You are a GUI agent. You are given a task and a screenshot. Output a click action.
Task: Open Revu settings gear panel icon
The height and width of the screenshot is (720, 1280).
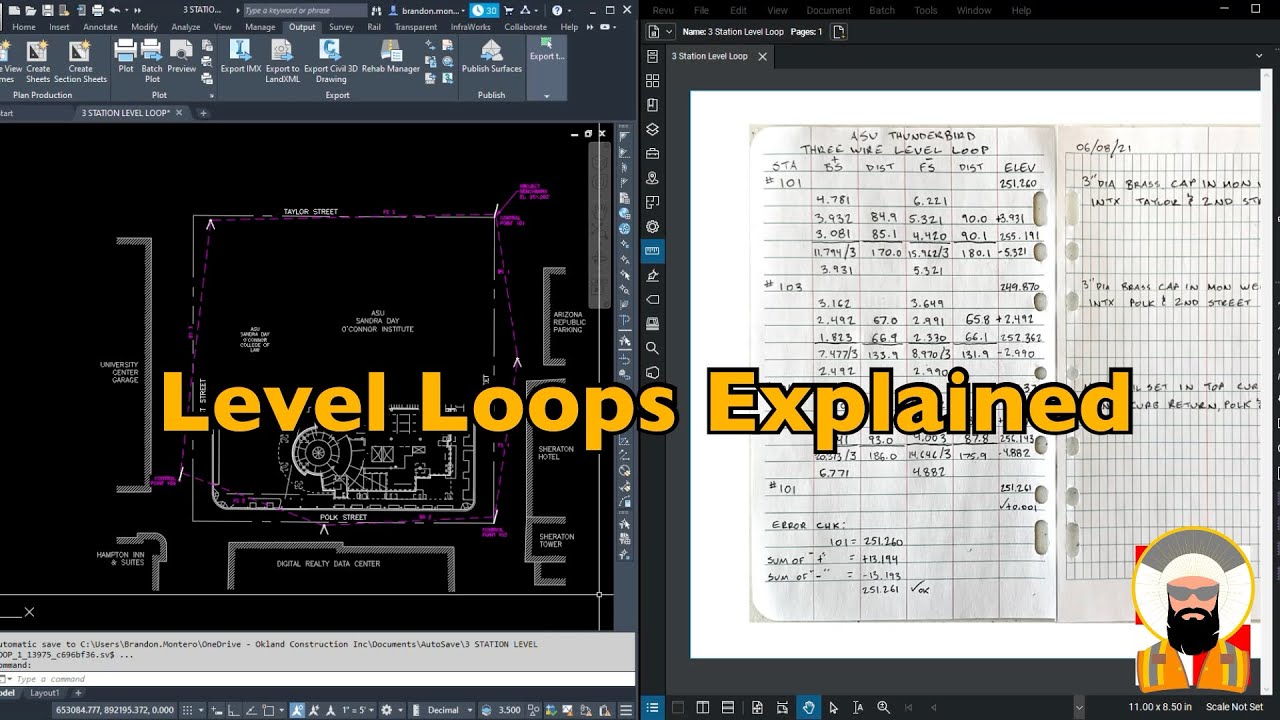coord(653,227)
